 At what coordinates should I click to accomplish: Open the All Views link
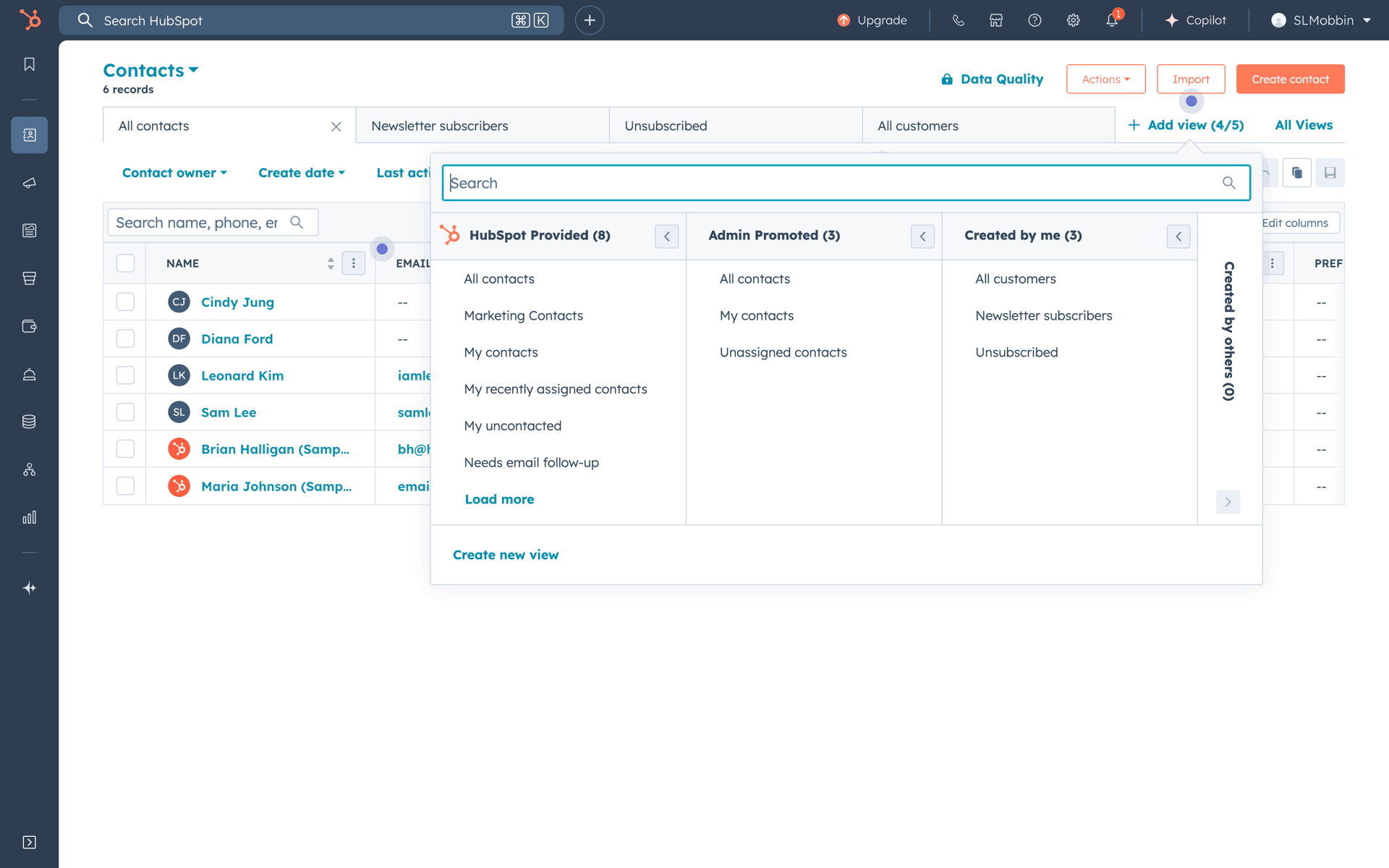1304,125
